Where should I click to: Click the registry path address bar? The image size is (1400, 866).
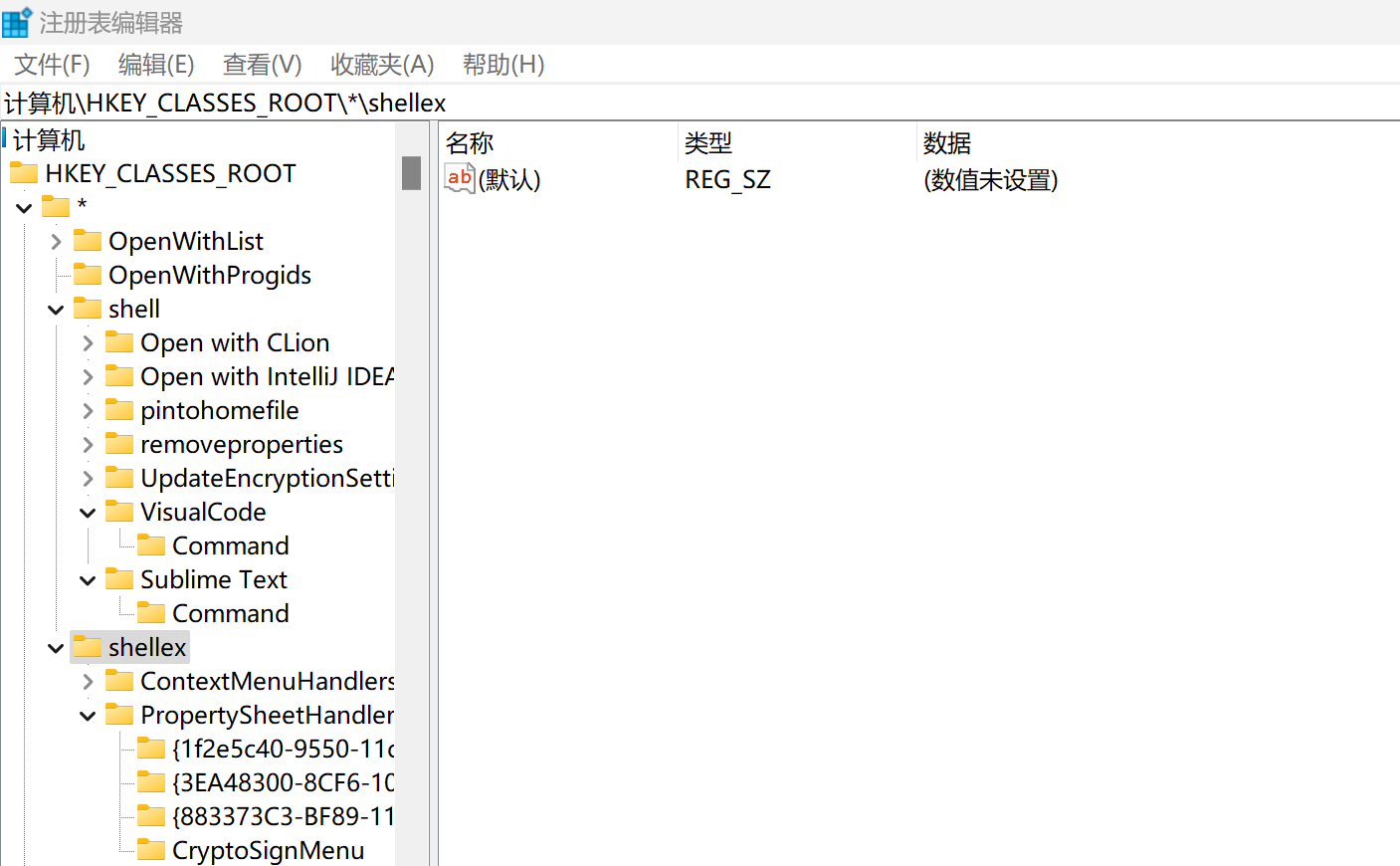700,103
